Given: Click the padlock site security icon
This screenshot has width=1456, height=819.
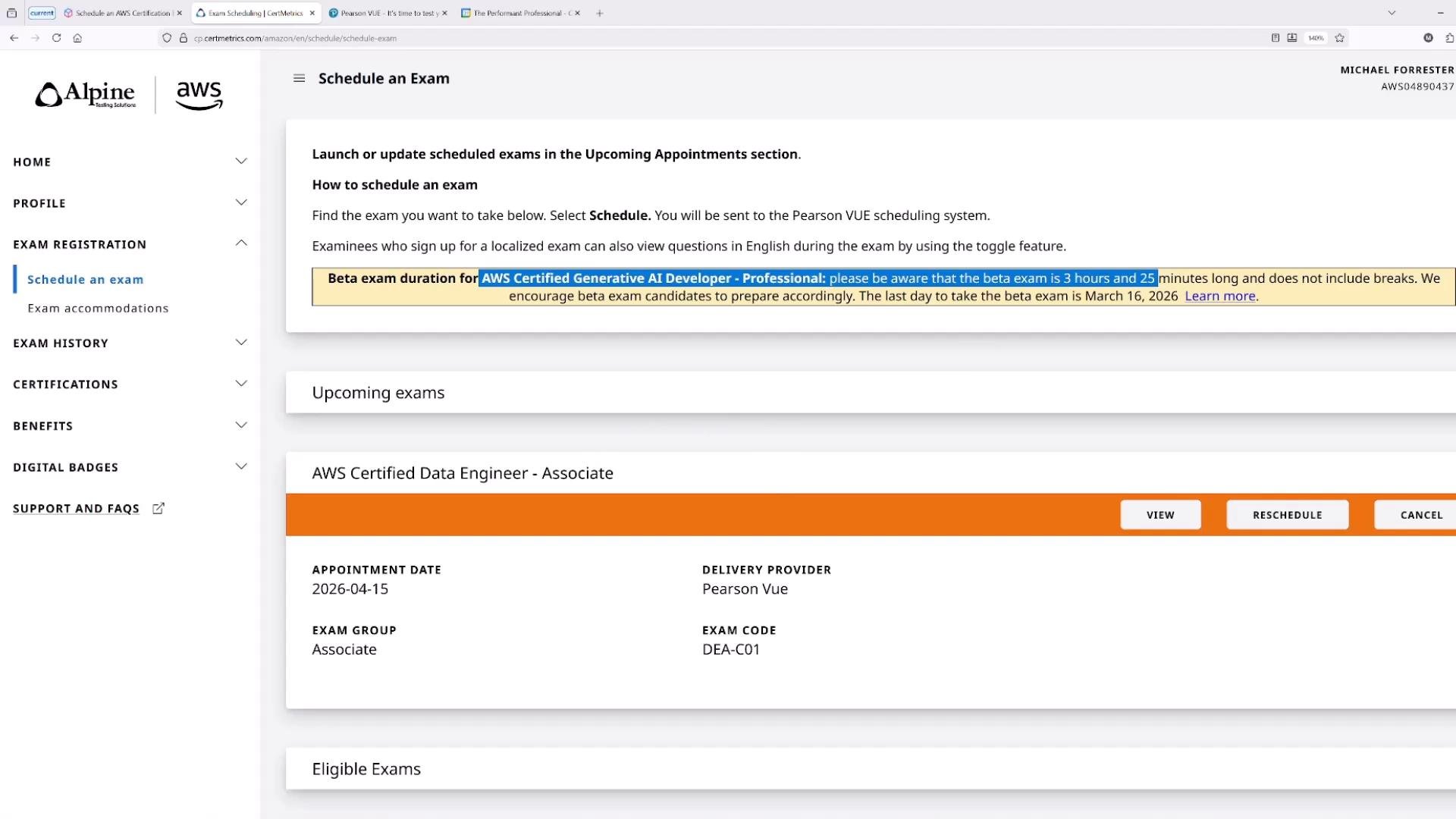Looking at the screenshot, I should pyautogui.click(x=183, y=38).
